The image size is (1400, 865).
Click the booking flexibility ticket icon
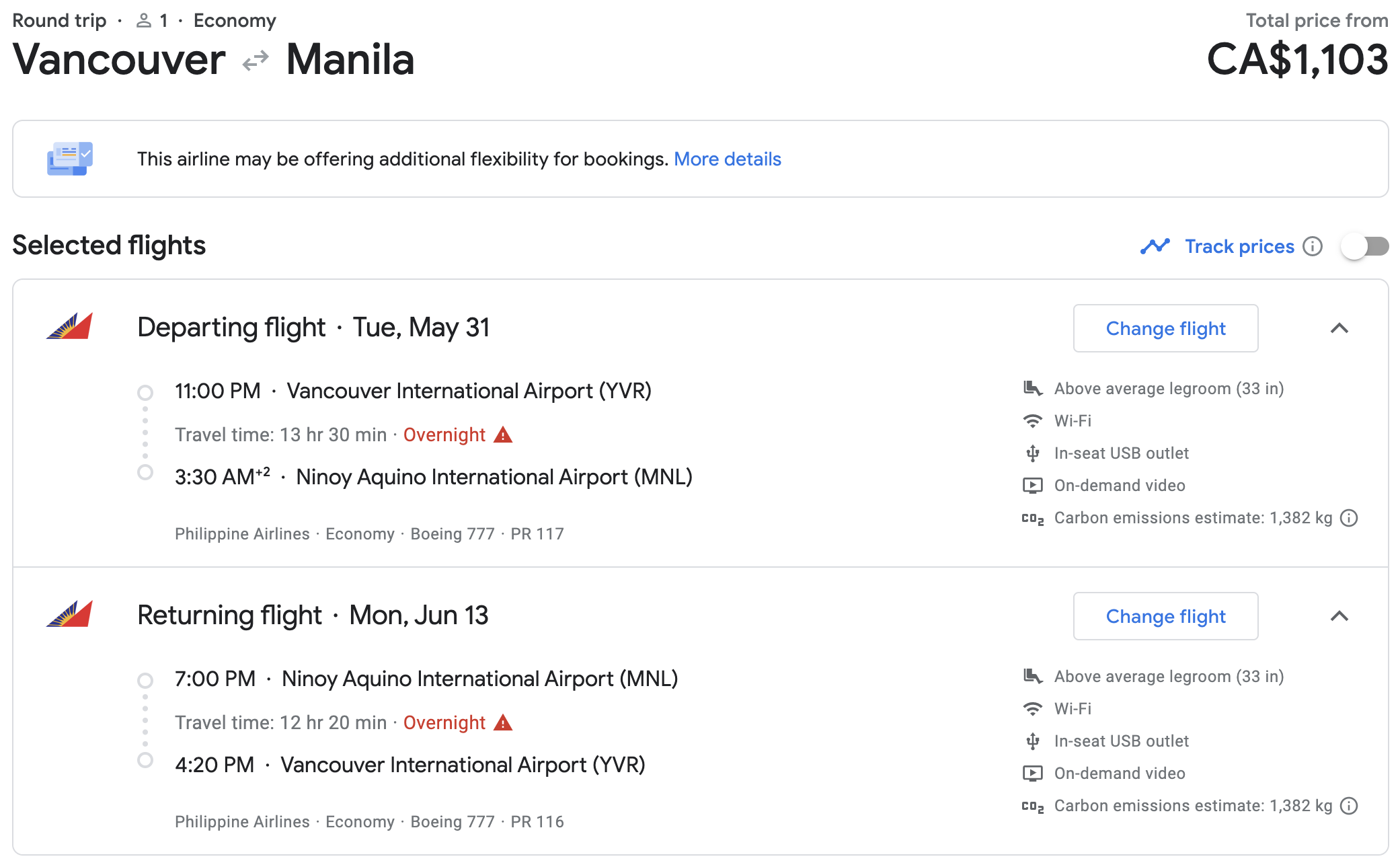pos(70,159)
